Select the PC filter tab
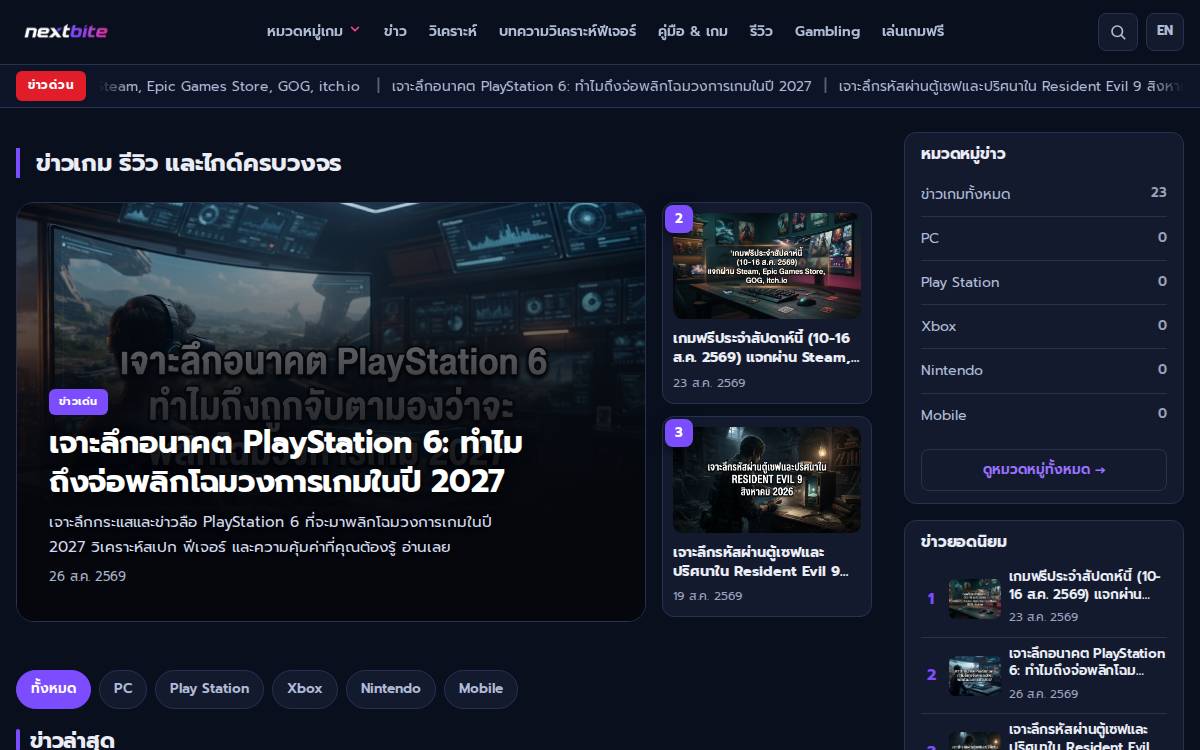Screen dimensions: 1200x750 tap(123, 689)
